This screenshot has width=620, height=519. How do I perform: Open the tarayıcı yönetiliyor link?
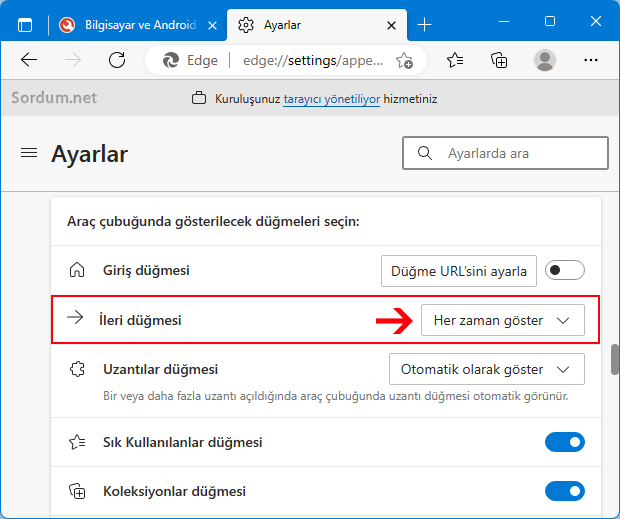point(332,99)
